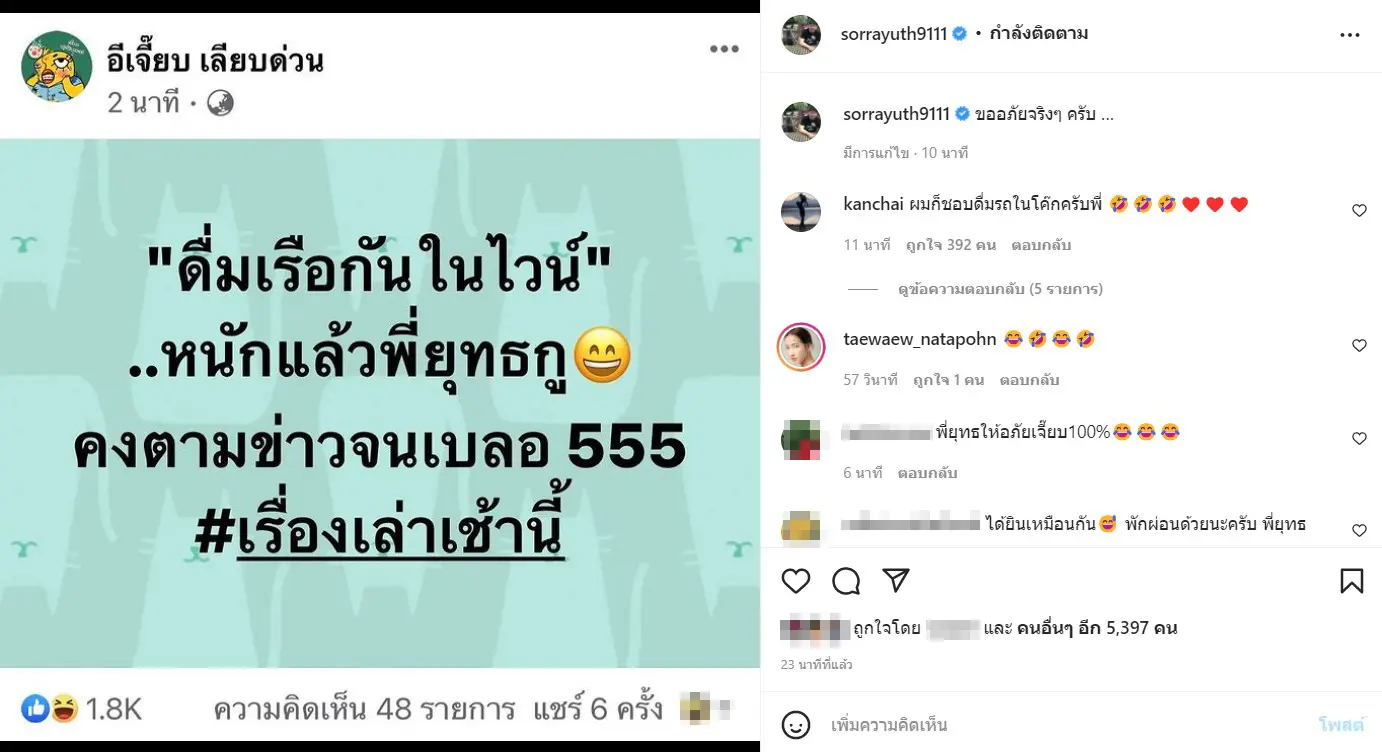Open Facebook post three-dot menu
Viewport: 1382px width, 752px height.
tap(724, 50)
